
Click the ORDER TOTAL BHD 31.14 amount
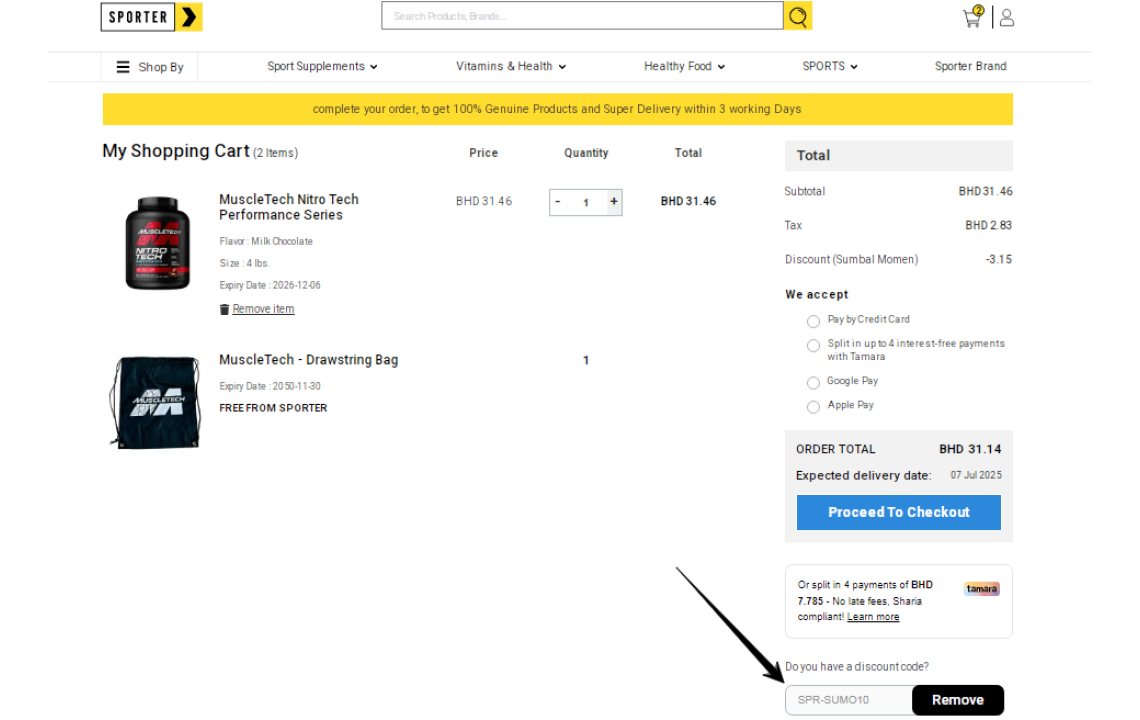click(970, 449)
